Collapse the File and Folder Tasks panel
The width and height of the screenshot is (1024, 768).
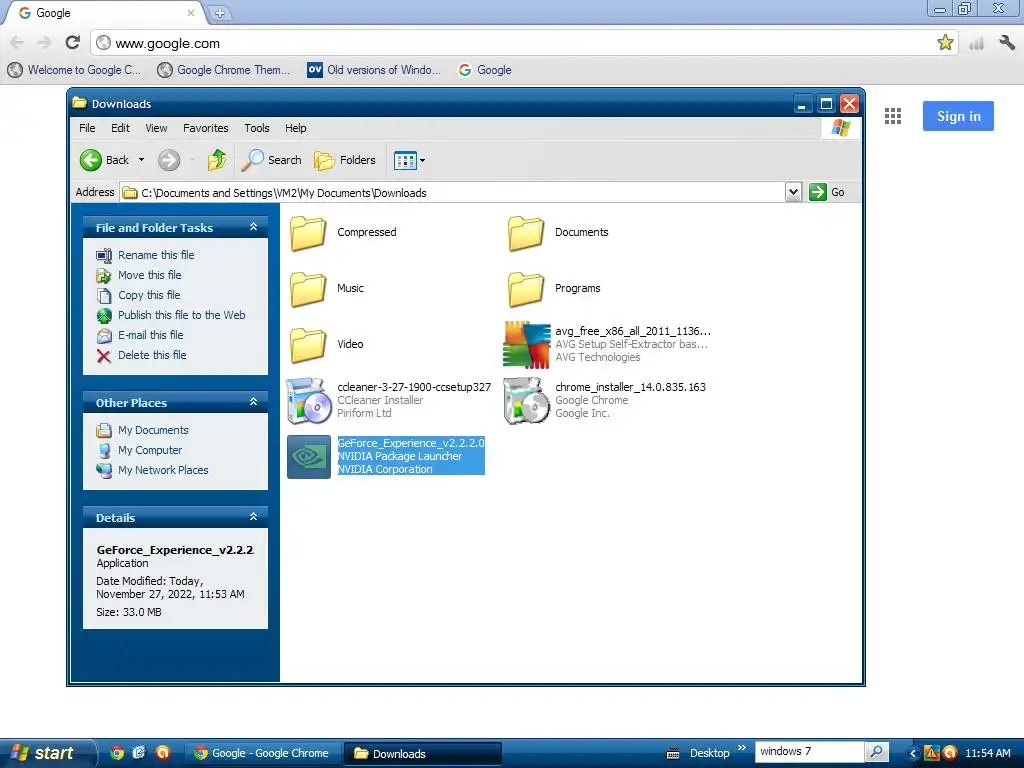[253, 227]
